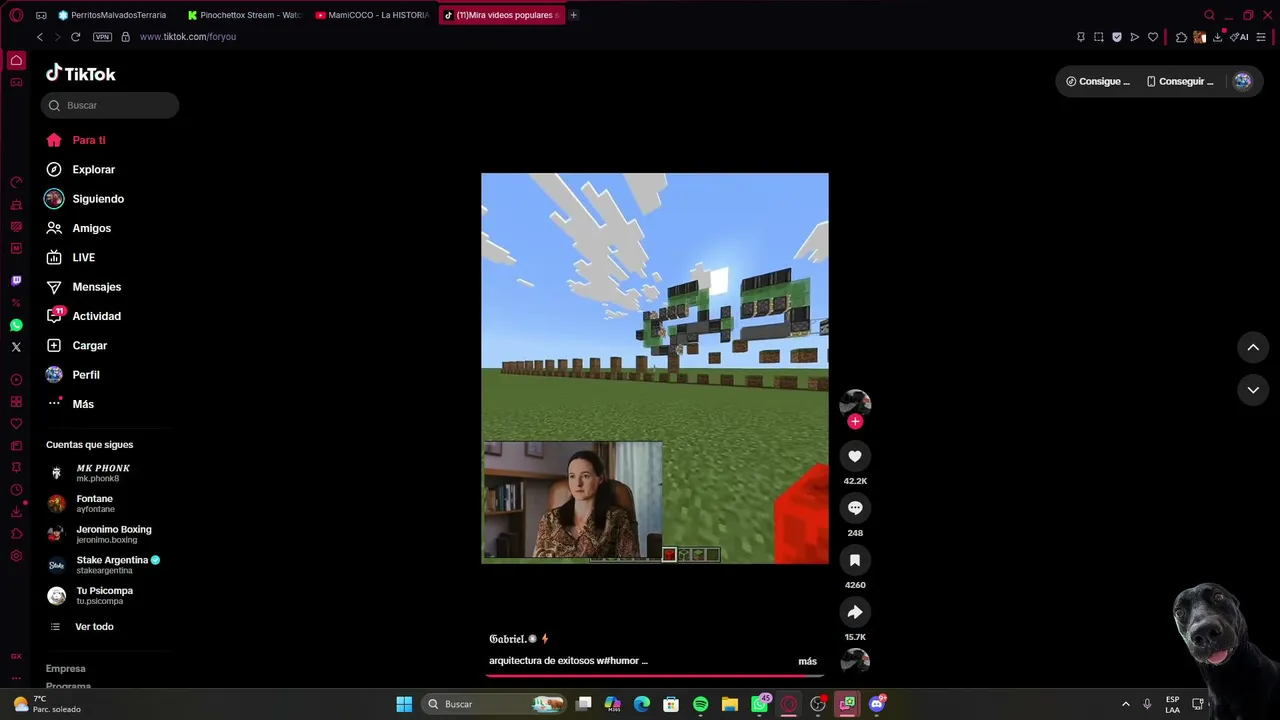
Task: Click the 'Consigue ...' button
Action: 1098,82
